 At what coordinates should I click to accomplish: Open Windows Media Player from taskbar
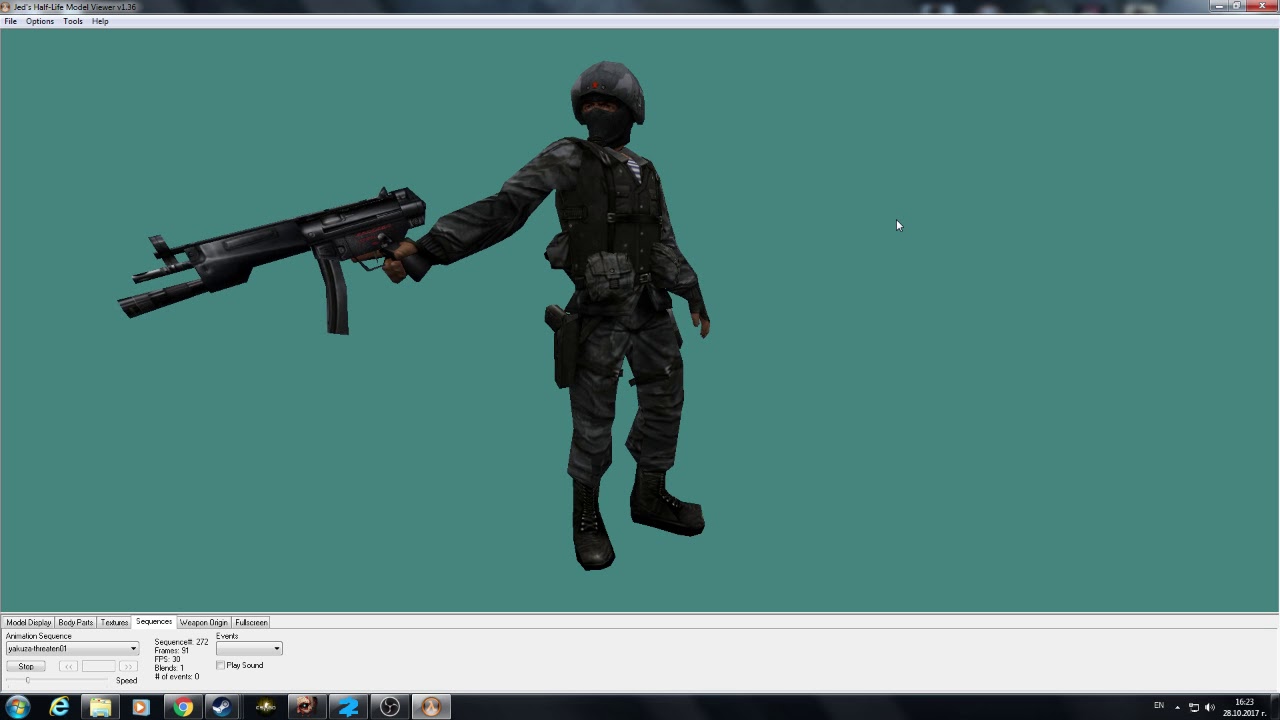[x=141, y=707]
